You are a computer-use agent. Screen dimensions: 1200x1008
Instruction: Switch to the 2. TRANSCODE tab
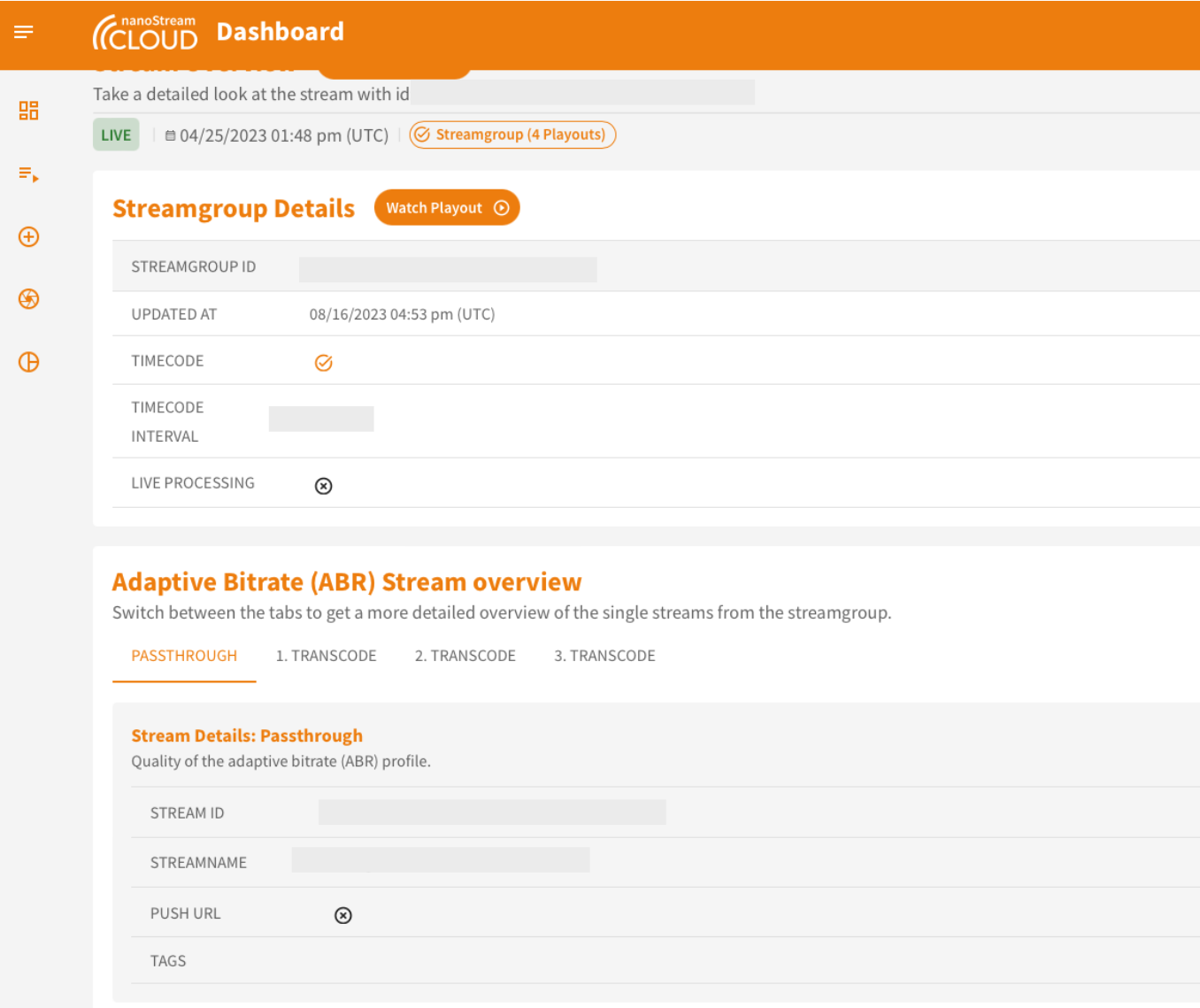coord(465,656)
